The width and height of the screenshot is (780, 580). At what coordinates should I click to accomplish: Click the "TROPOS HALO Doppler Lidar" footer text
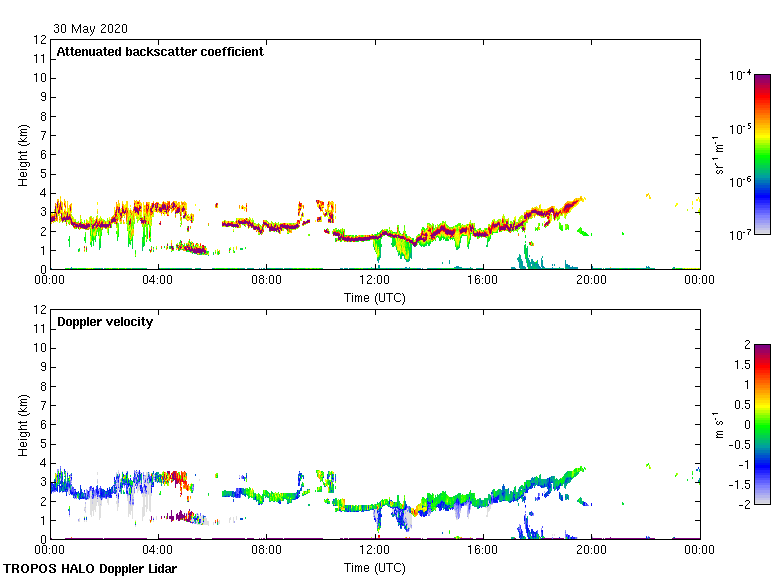tap(90, 569)
